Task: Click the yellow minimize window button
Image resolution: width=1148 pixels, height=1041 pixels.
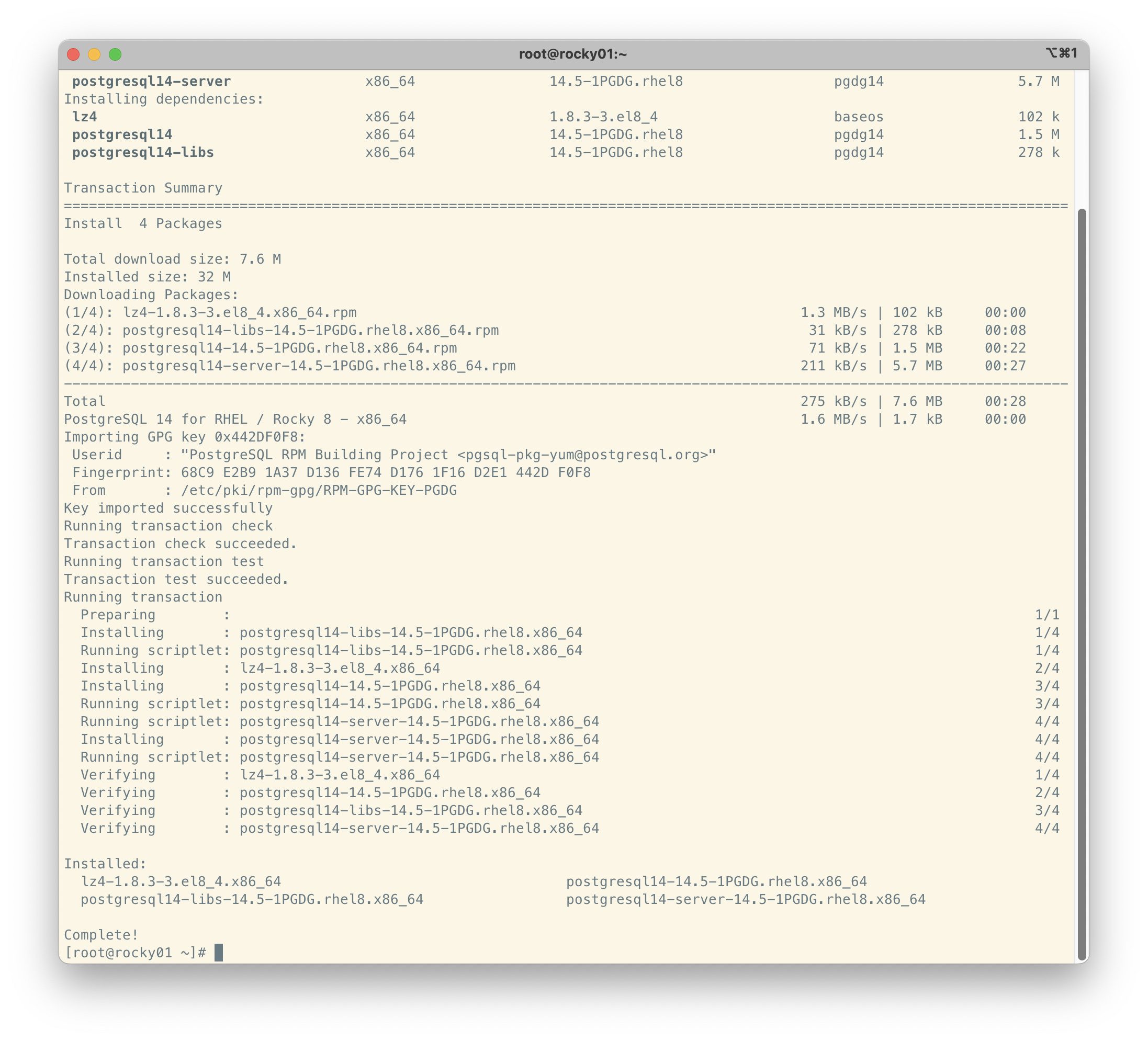Action: pyautogui.click(x=95, y=54)
